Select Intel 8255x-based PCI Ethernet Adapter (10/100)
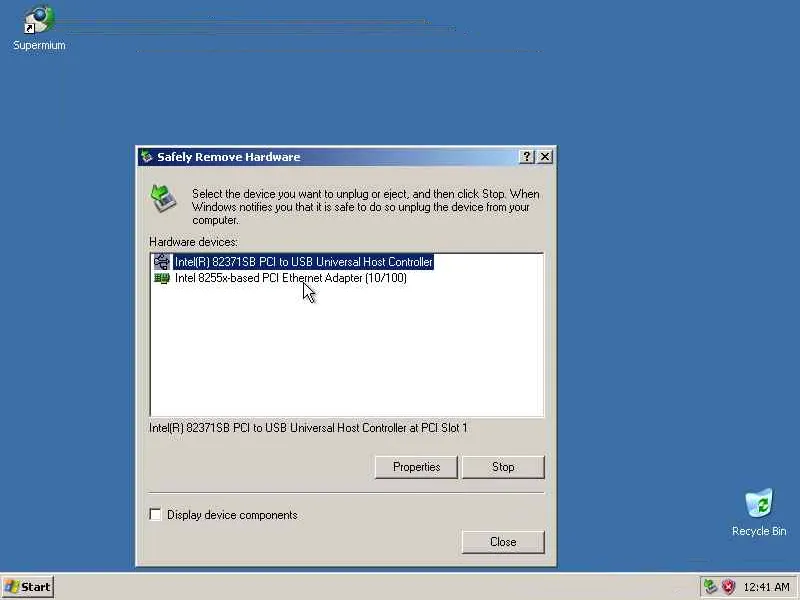Screen dimensions: 800x600 291,278
